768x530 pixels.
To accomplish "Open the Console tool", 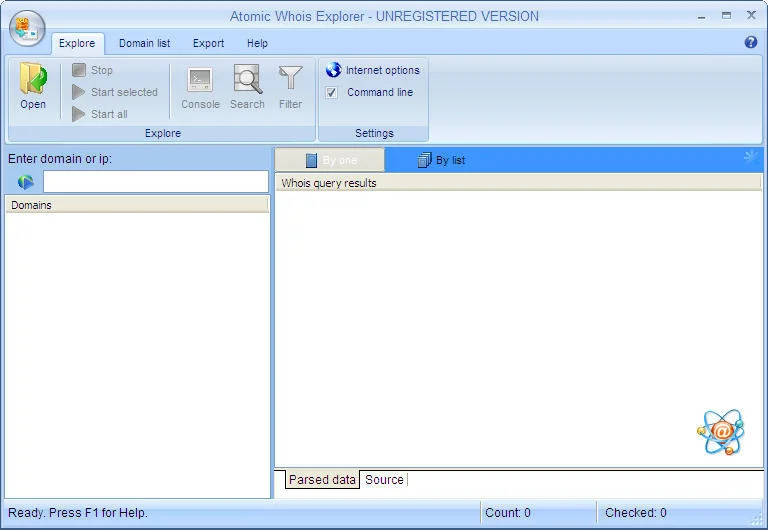I will click(200, 88).
